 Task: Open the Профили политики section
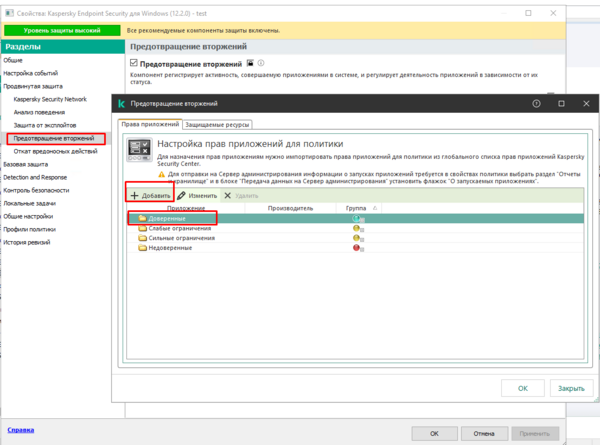pos(29,229)
